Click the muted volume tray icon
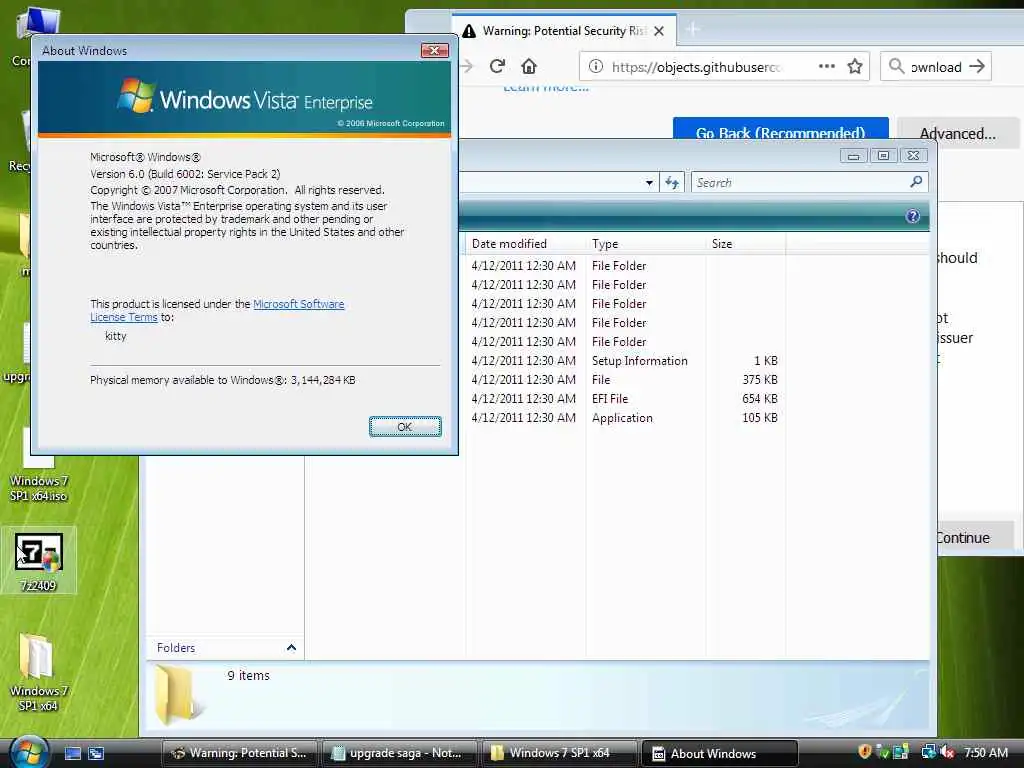This screenshot has width=1024, height=768. pos(948,752)
